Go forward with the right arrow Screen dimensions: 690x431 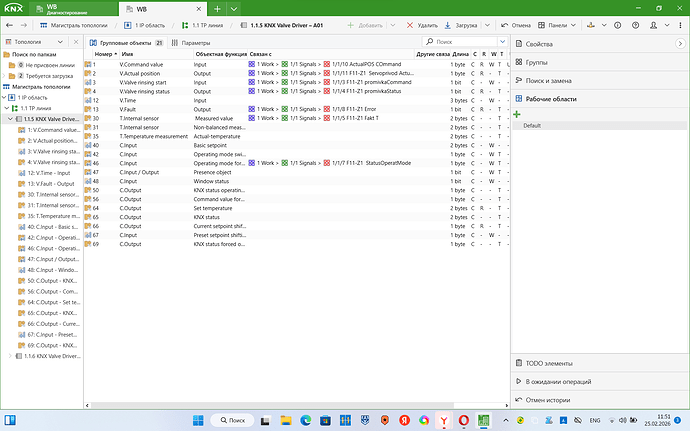click(24, 26)
